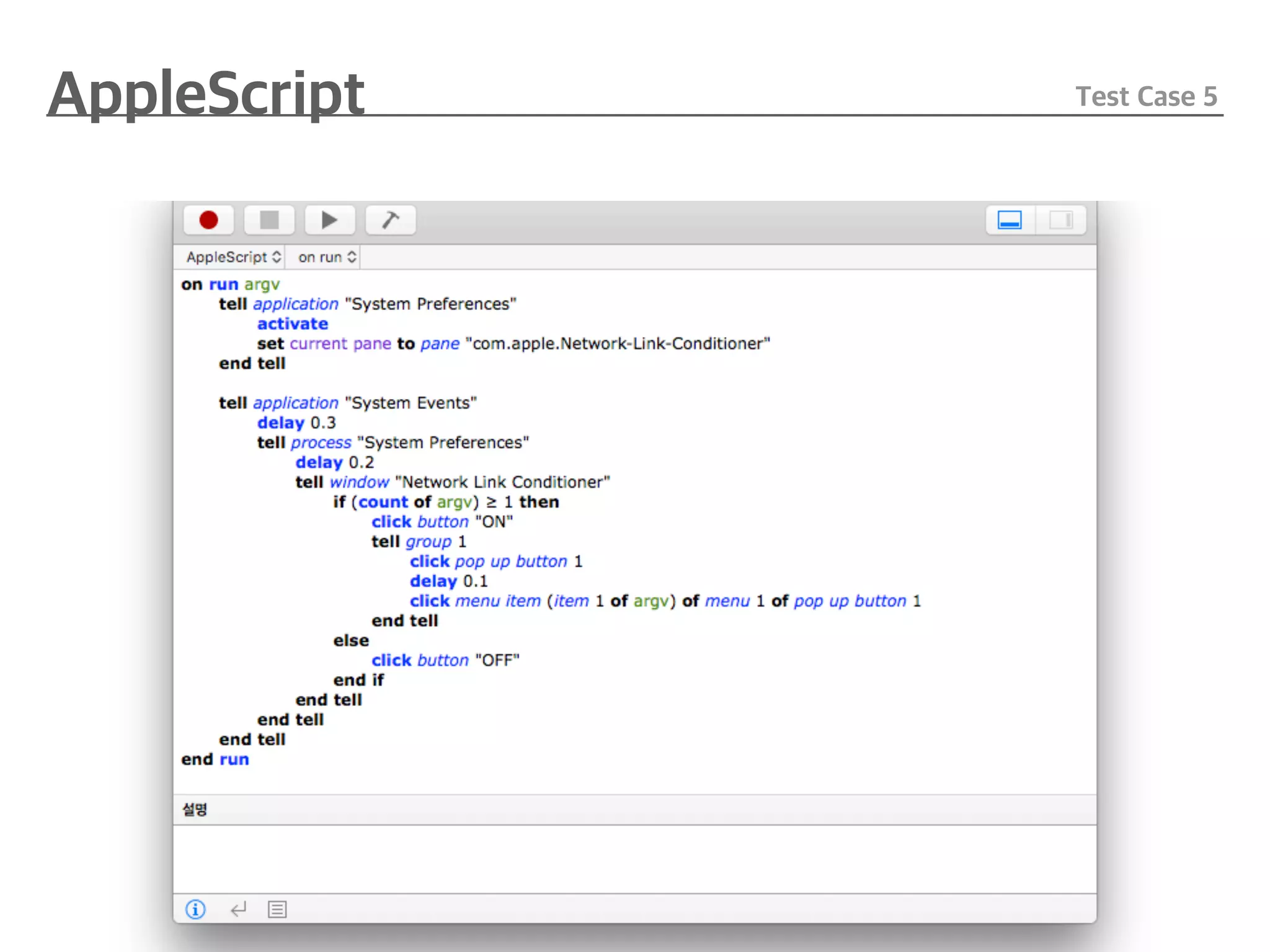Screen dimensions: 1270x952
Task: Click the 설명 description header
Action: [x=195, y=809]
